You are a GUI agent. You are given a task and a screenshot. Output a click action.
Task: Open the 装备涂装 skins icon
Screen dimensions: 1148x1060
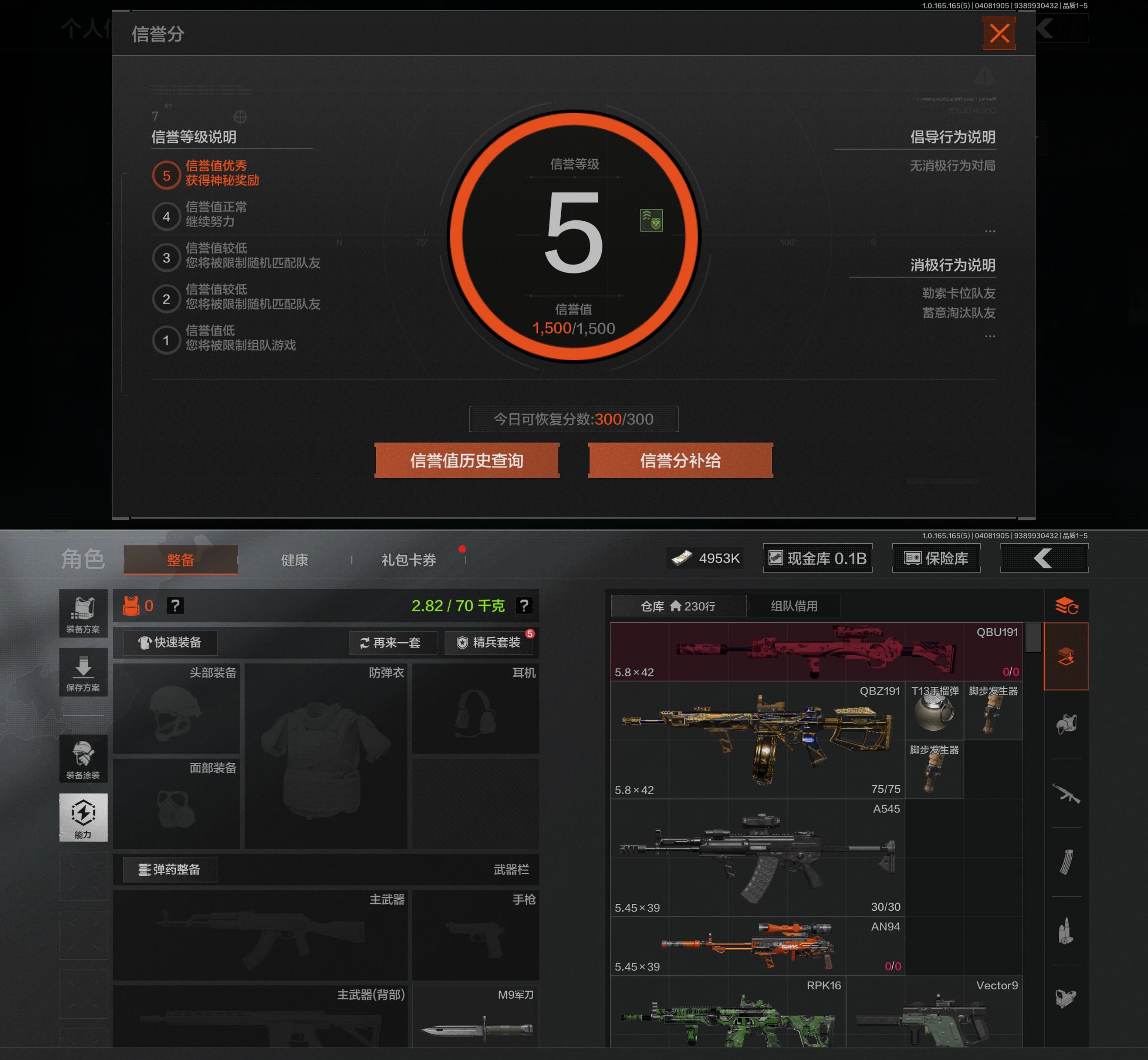tap(83, 759)
